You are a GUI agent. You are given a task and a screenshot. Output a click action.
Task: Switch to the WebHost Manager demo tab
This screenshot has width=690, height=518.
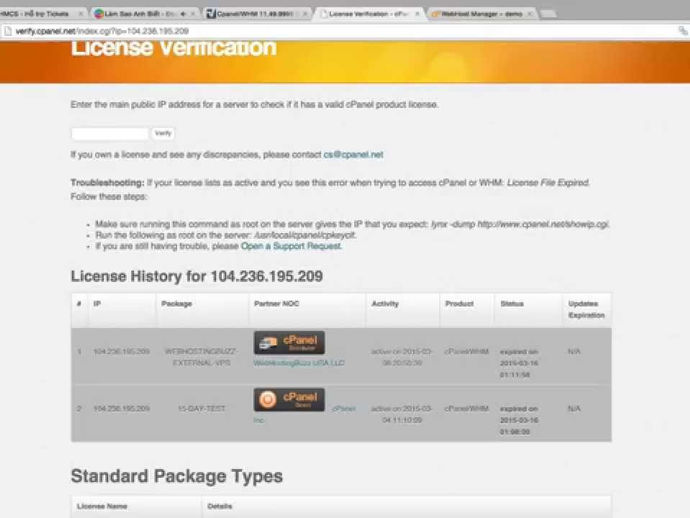click(482, 14)
